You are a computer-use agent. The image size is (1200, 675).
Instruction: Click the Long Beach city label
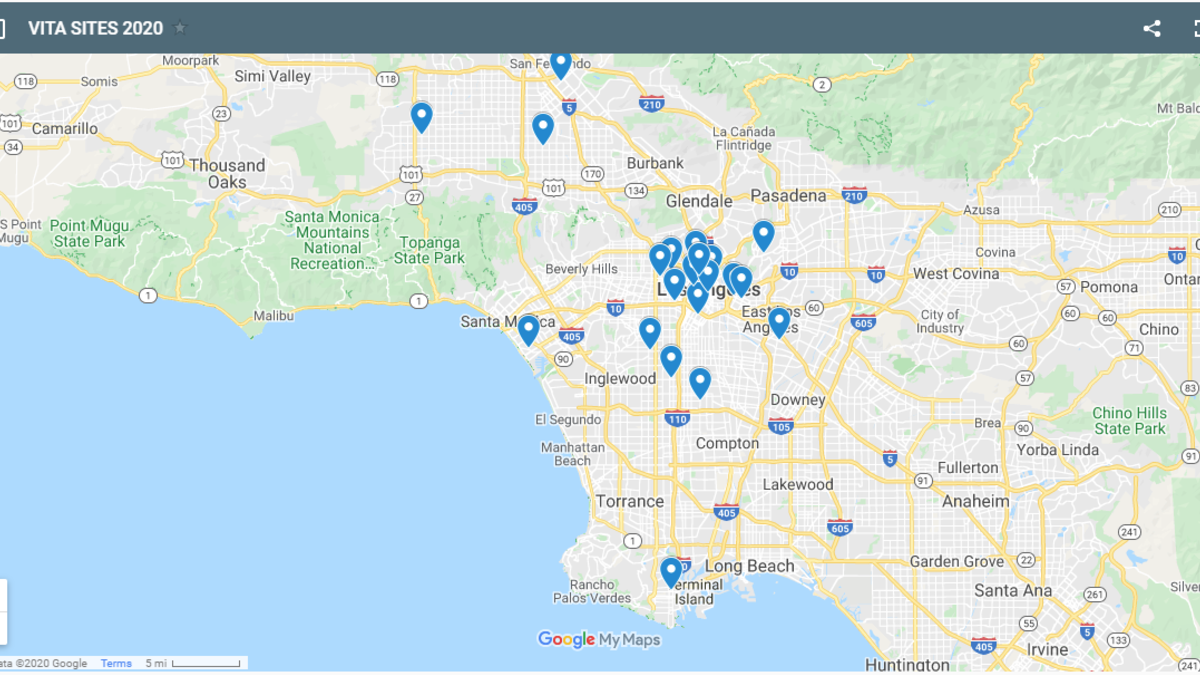[749, 566]
